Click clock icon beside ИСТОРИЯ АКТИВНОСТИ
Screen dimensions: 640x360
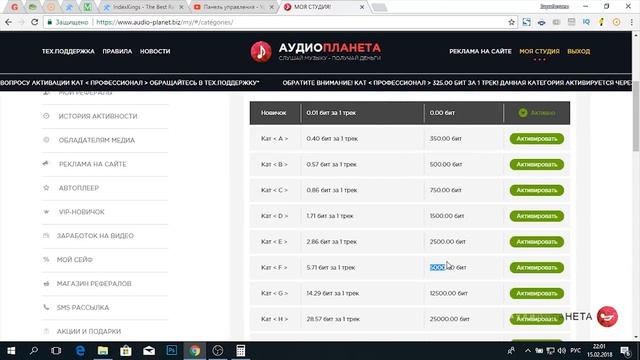click(x=46, y=116)
